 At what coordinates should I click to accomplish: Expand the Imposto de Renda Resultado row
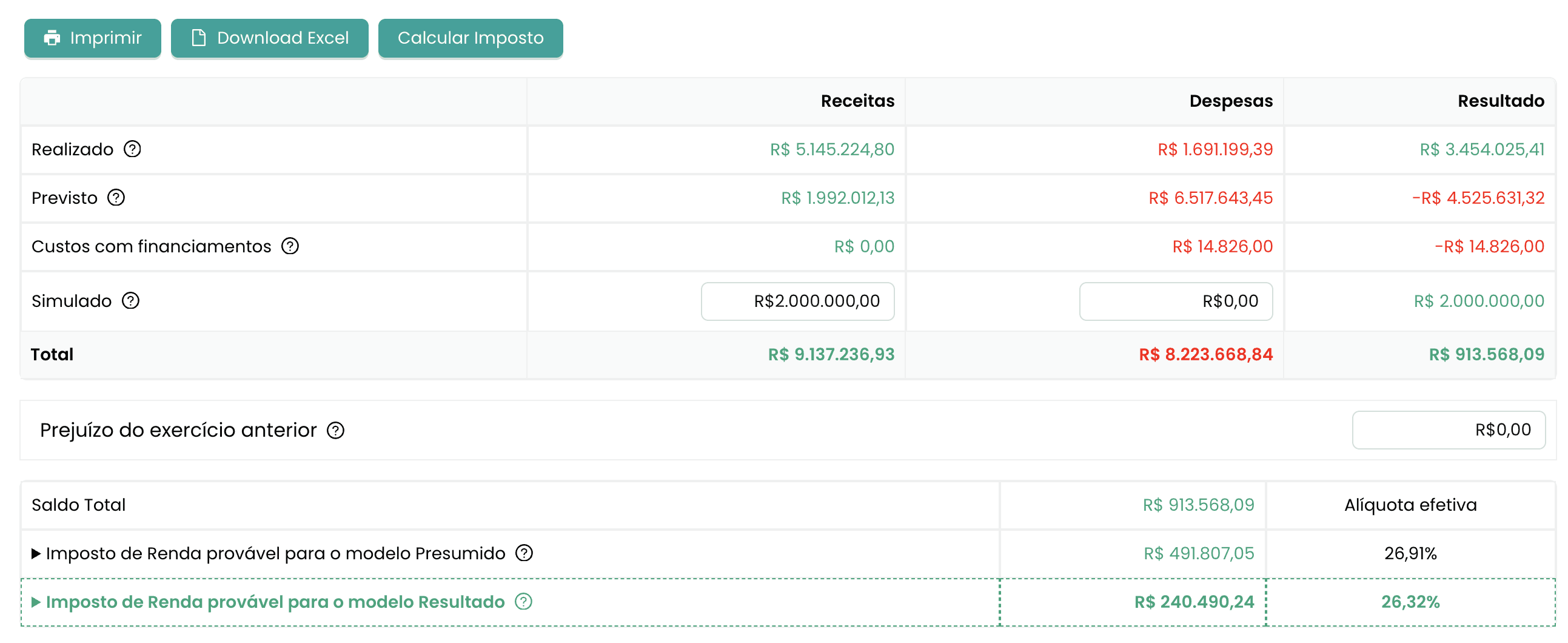(36, 602)
